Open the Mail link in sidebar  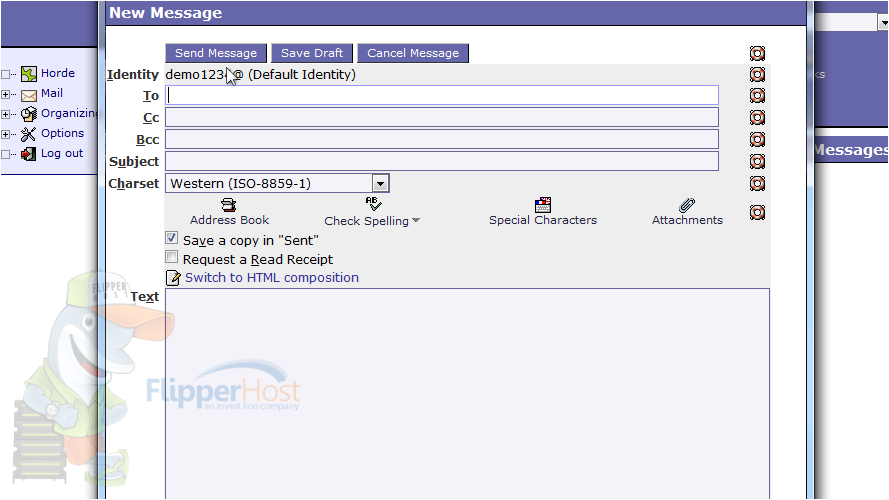tap(52, 93)
